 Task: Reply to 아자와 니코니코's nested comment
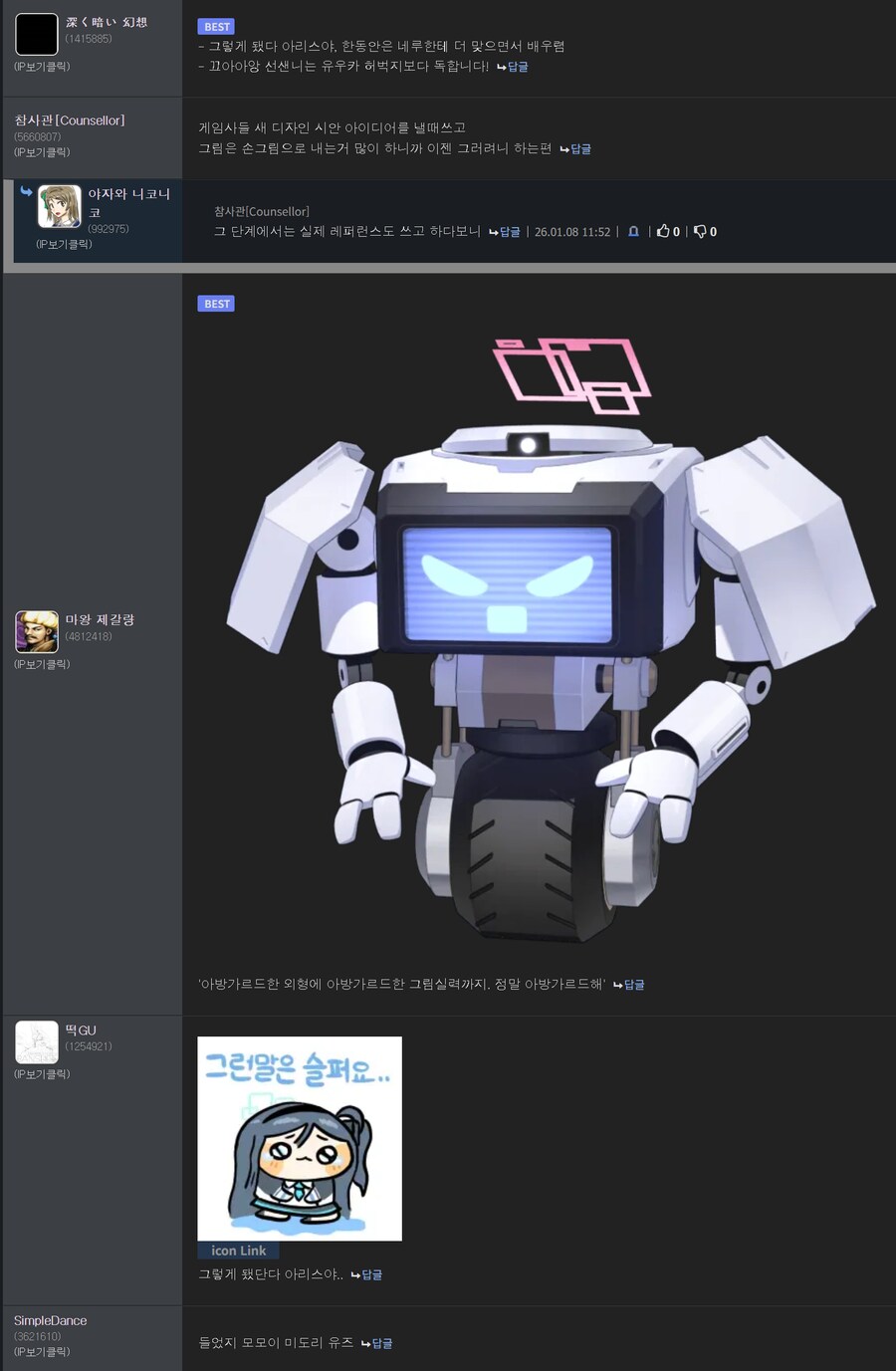(505, 232)
